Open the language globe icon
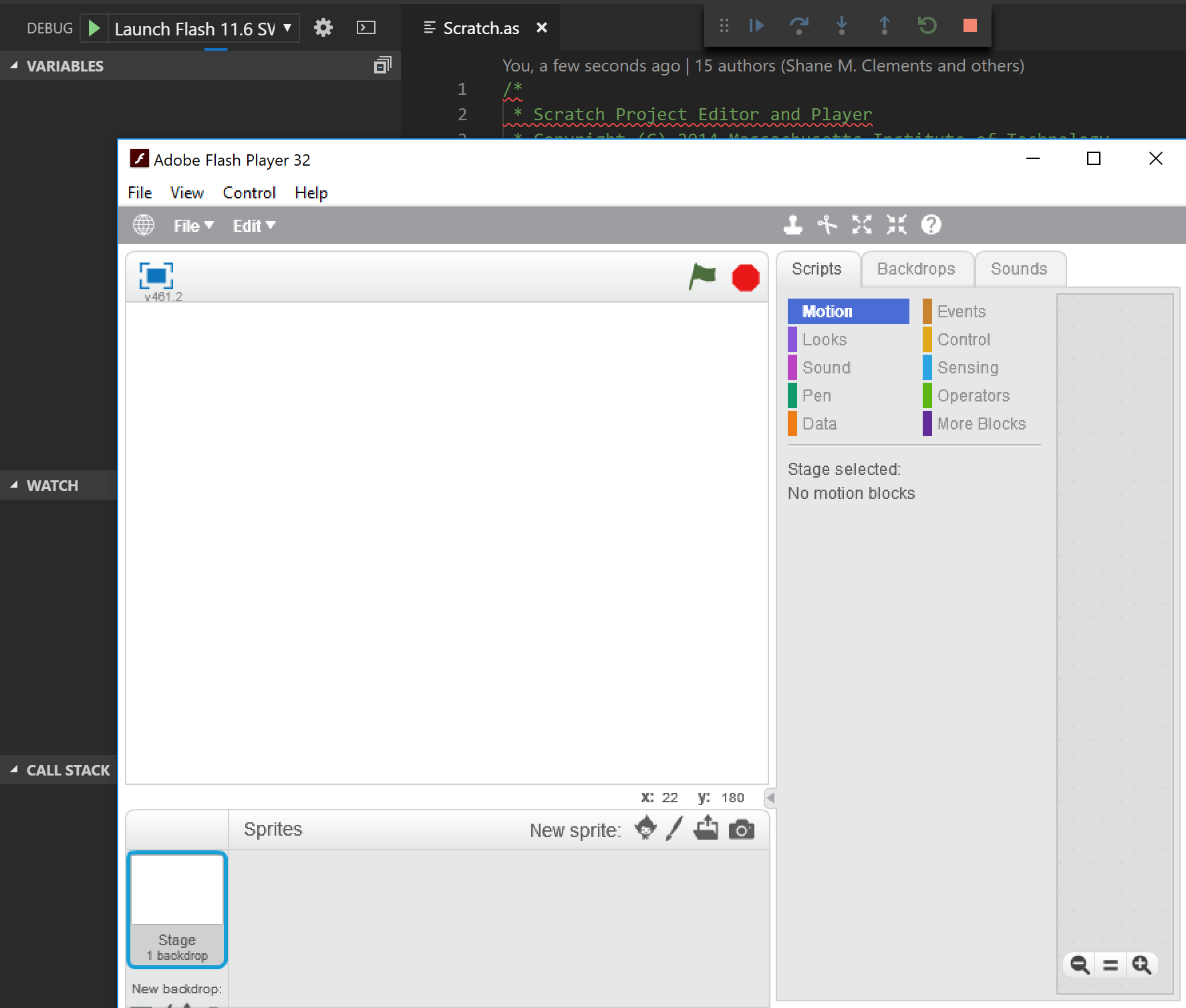The width and height of the screenshot is (1186, 1008). pyautogui.click(x=143, y=225)
